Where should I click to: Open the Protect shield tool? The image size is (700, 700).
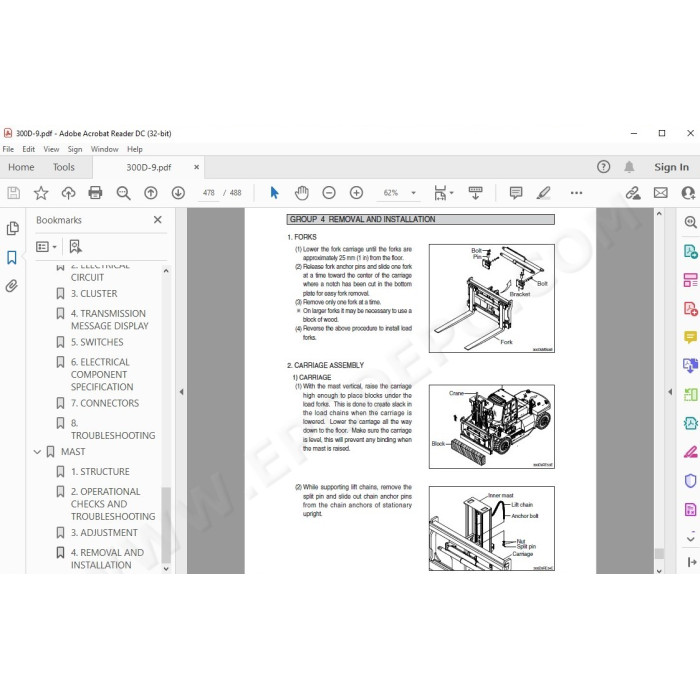point(690,481)
